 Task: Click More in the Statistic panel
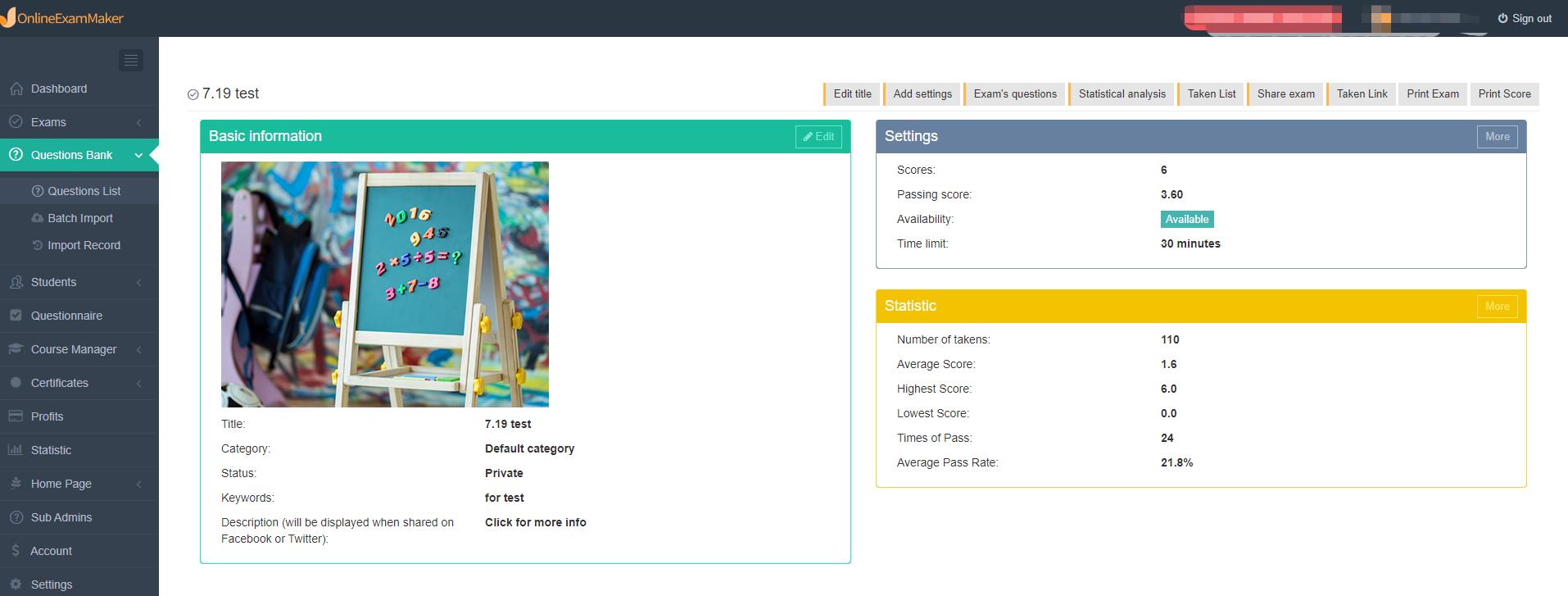point(1497,307)
